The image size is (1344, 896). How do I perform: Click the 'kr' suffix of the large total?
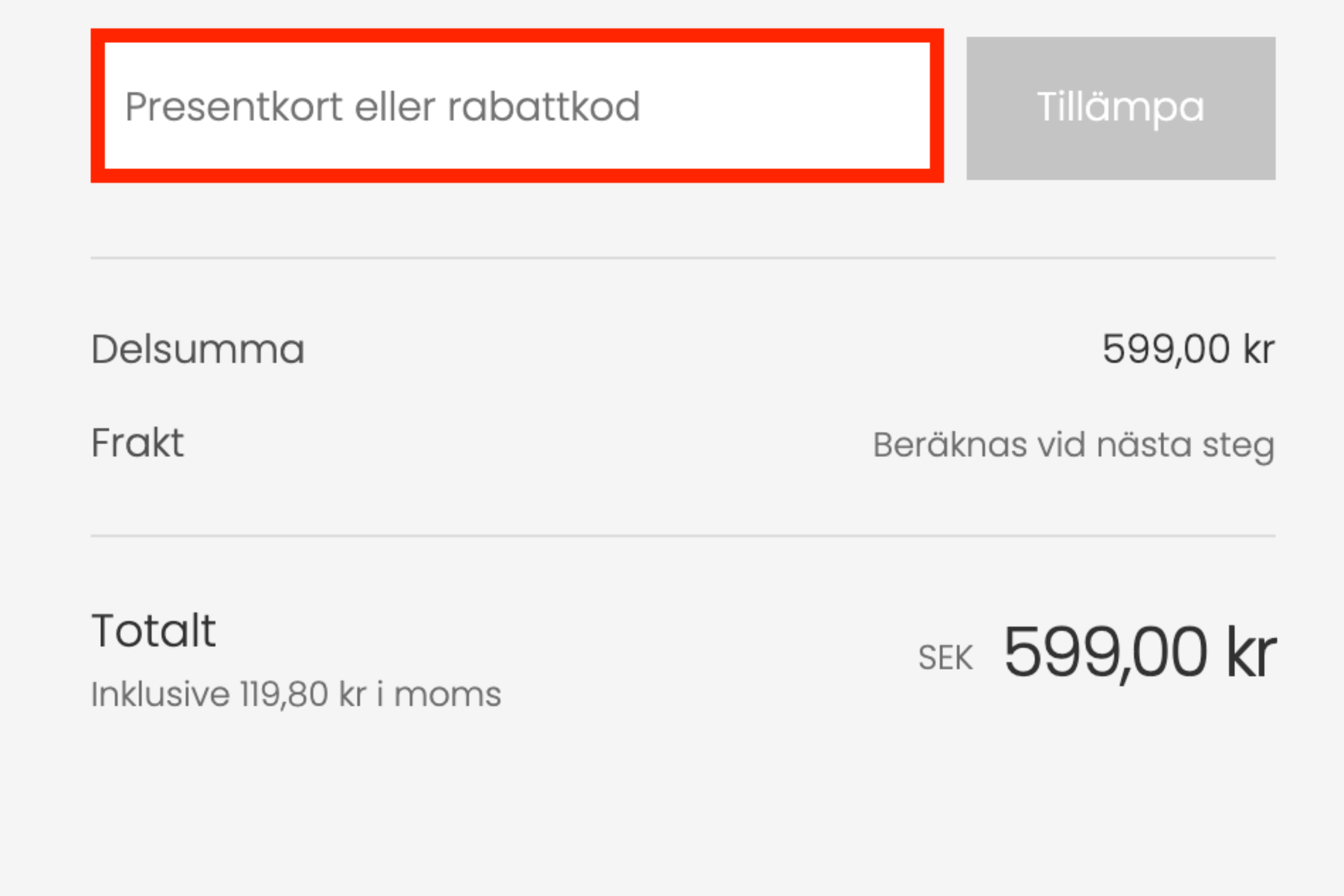[x=1251, y=652]
